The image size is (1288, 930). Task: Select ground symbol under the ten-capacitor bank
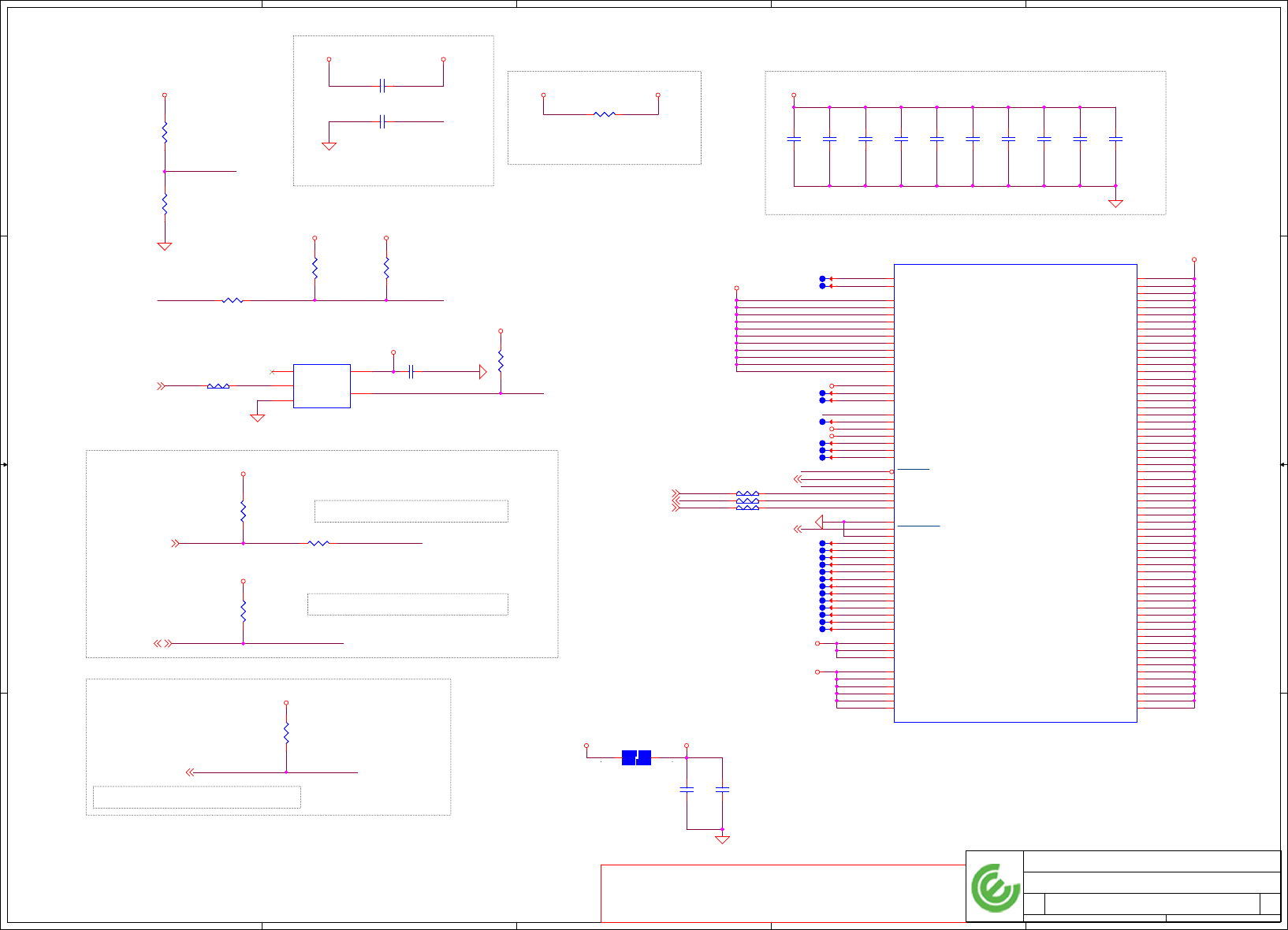point(1115,203)
